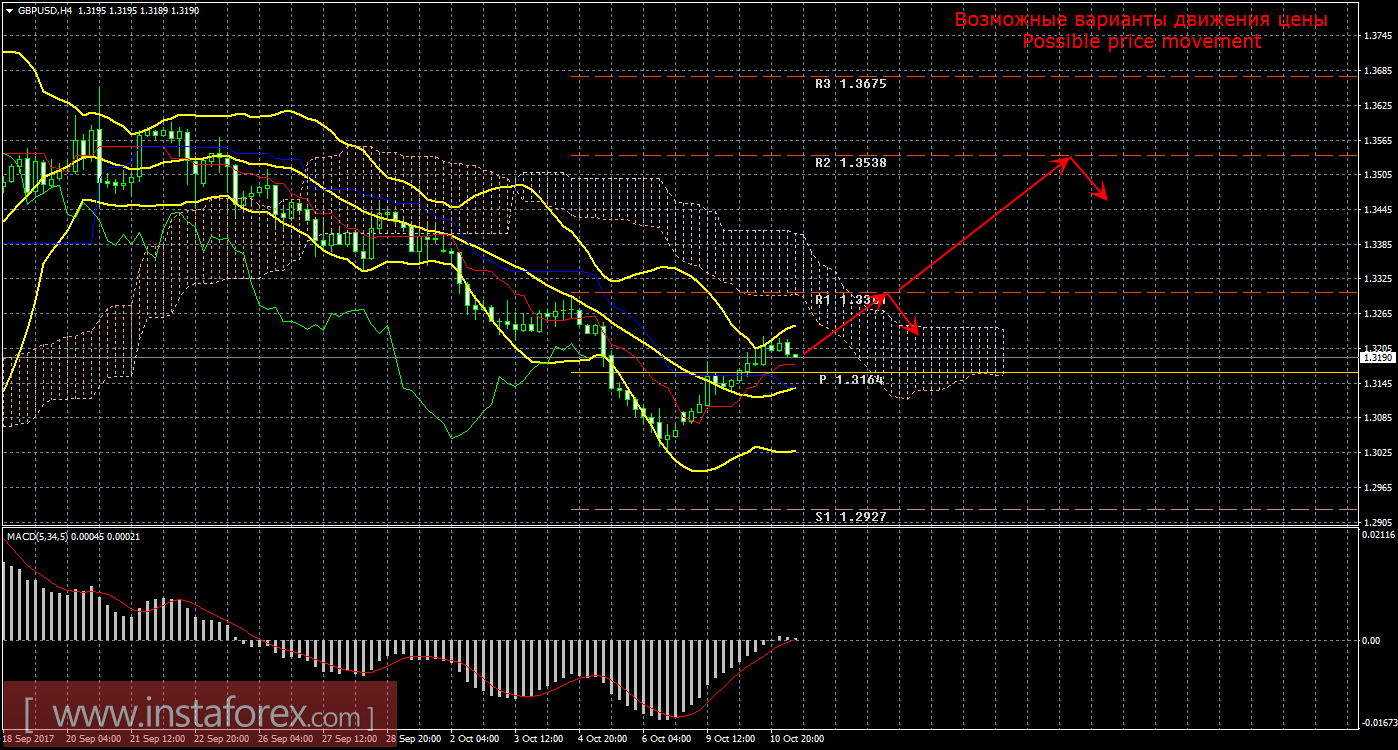
Task: Click the 'Possible price movement' English caption
Action: 1141,42
